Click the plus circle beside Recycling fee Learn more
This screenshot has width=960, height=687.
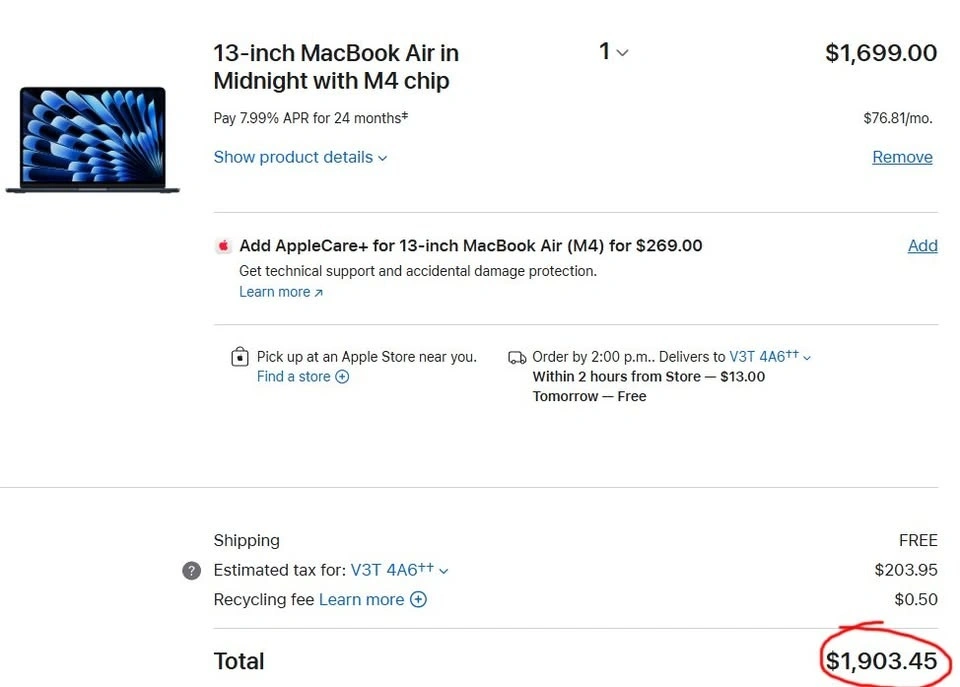418,600
